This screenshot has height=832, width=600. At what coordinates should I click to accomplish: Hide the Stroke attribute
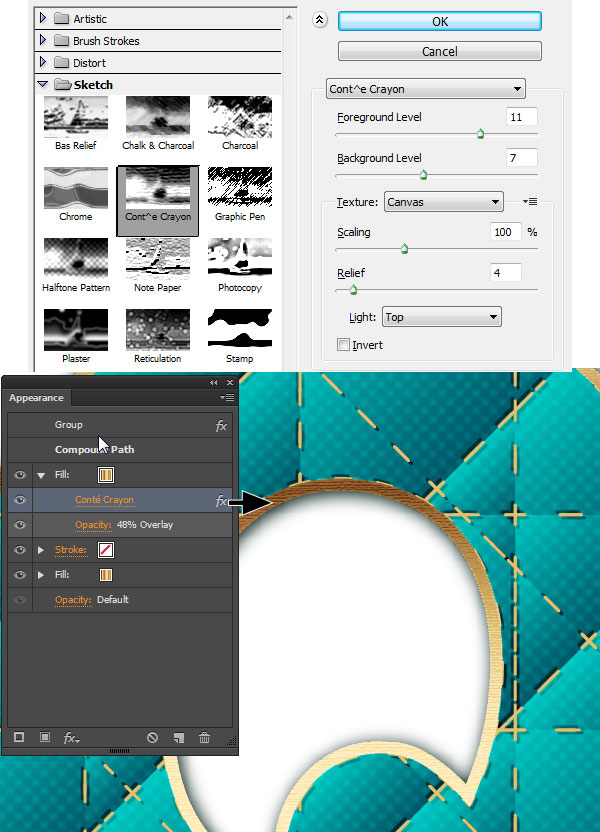pyautogui.click(x=20, y=550)
